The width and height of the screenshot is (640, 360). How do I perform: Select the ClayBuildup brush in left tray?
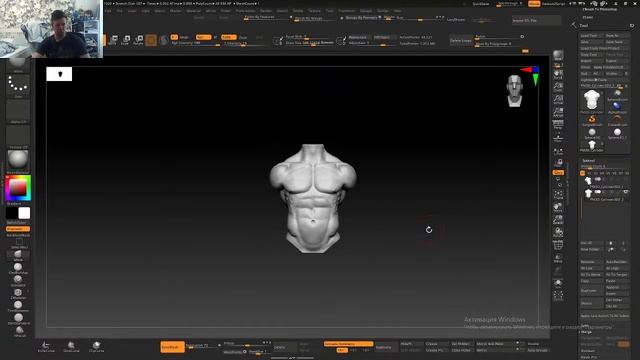click(x=18, y=268)
